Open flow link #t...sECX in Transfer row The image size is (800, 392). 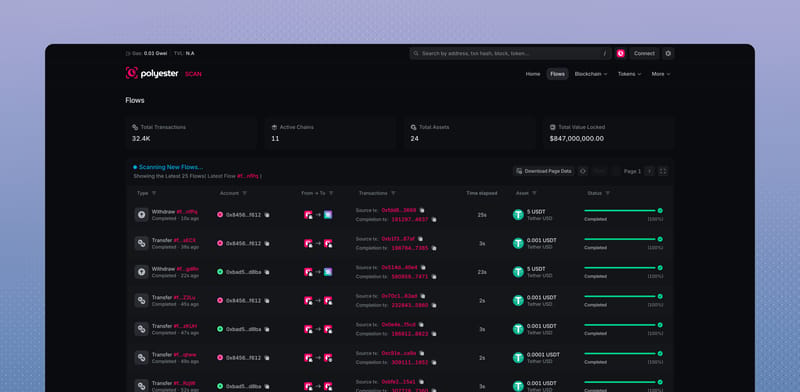point(184,240)
